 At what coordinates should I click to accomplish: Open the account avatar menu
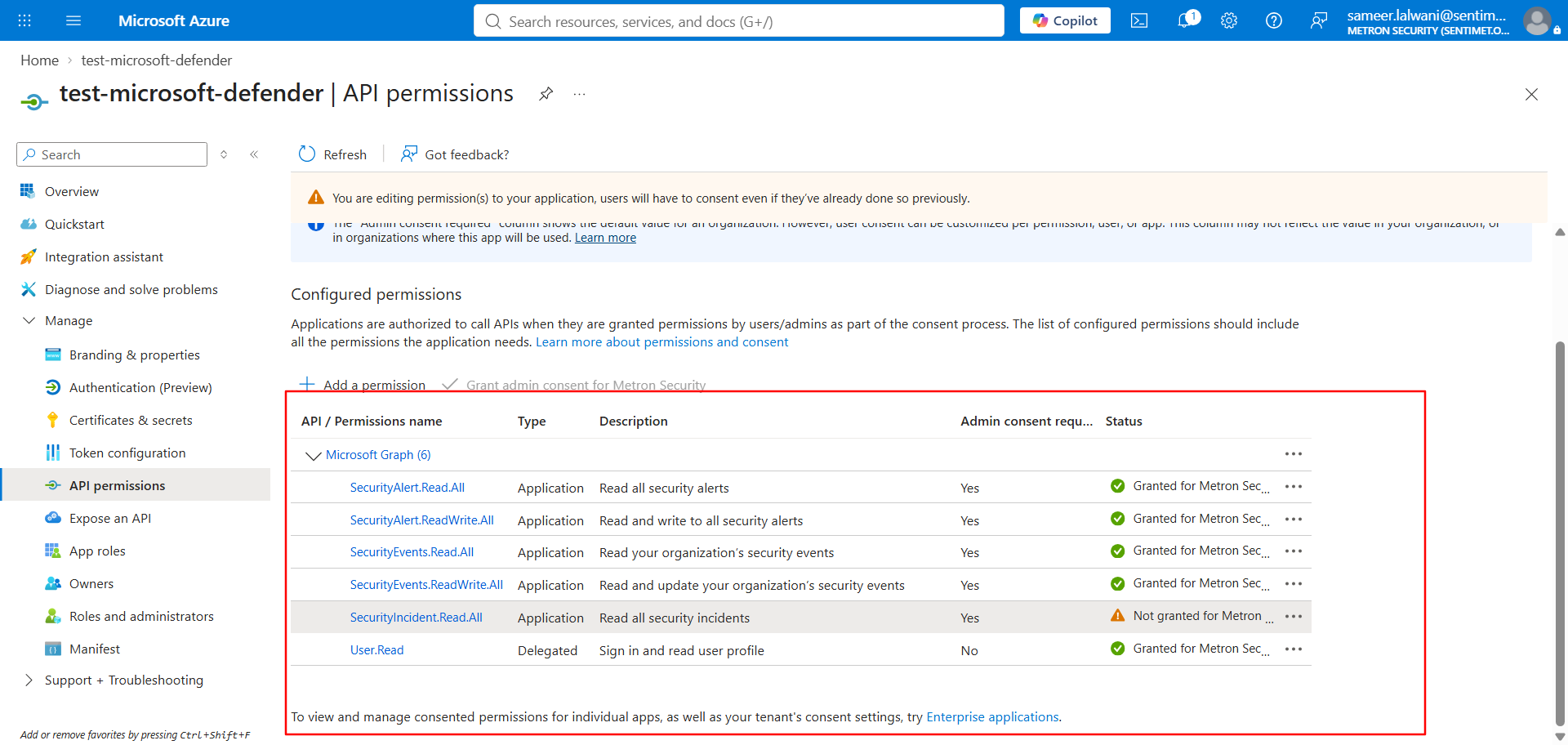point(1537,20)
